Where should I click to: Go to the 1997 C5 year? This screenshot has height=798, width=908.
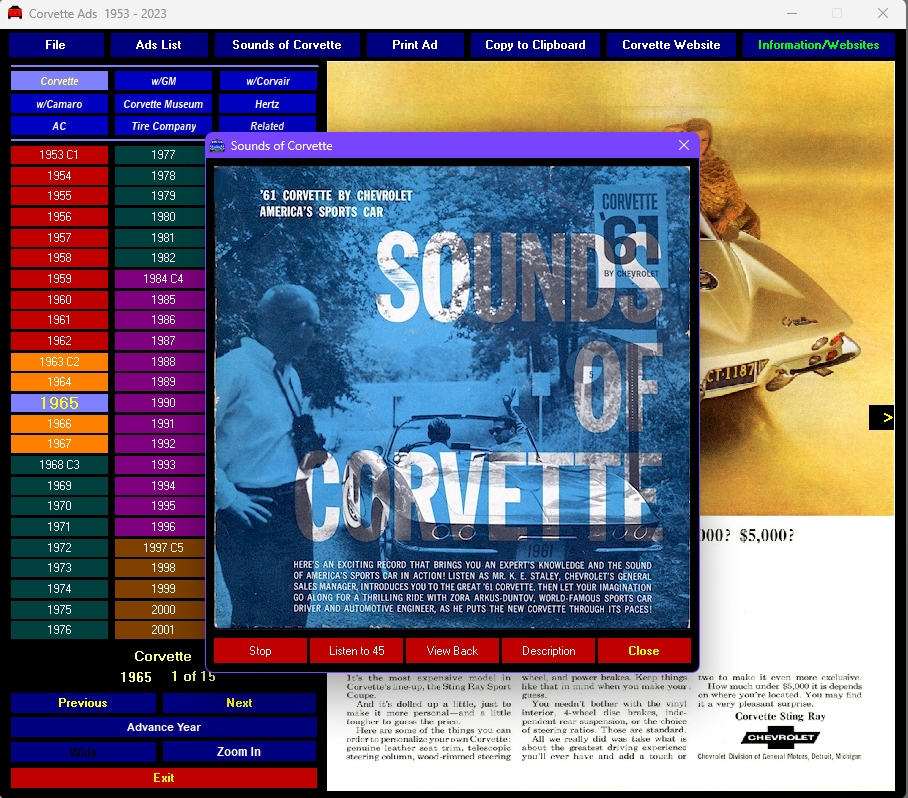click(160, 547)
